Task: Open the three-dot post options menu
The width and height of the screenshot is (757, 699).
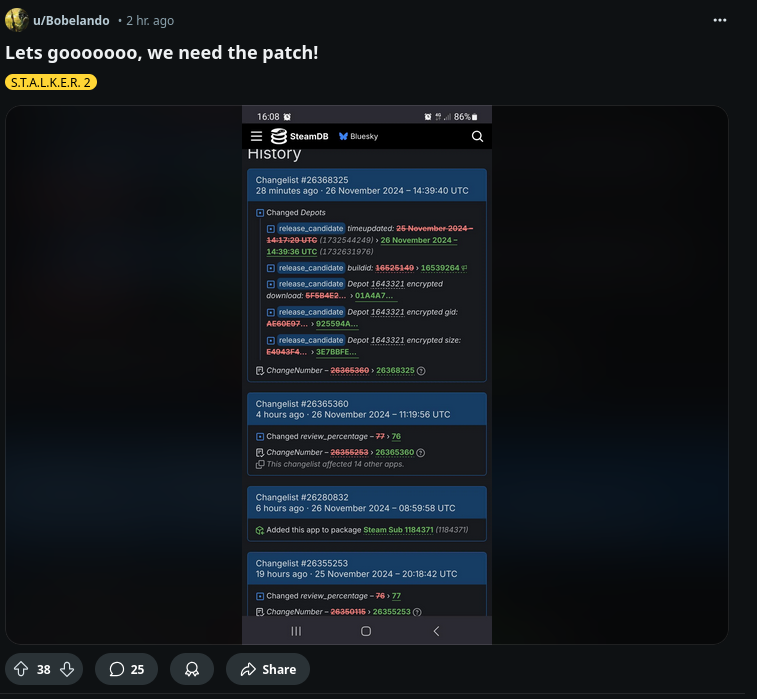Action: (719, 20)
